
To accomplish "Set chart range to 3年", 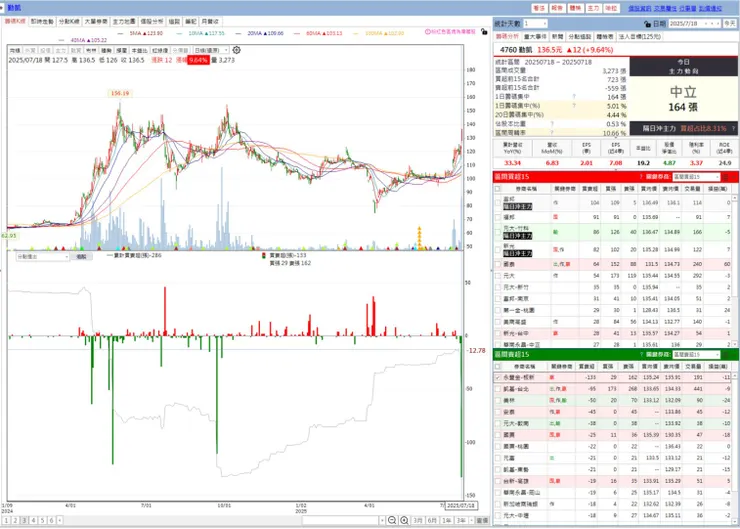I will coord(461,521).
